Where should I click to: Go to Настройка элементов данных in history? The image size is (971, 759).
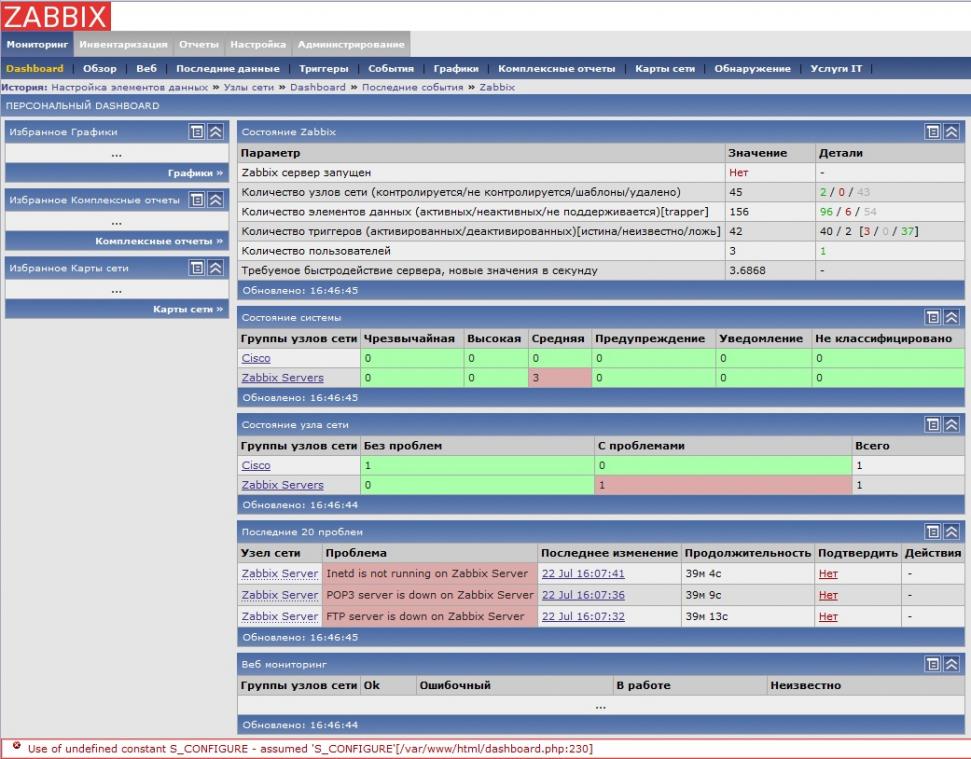coord(129,87)
